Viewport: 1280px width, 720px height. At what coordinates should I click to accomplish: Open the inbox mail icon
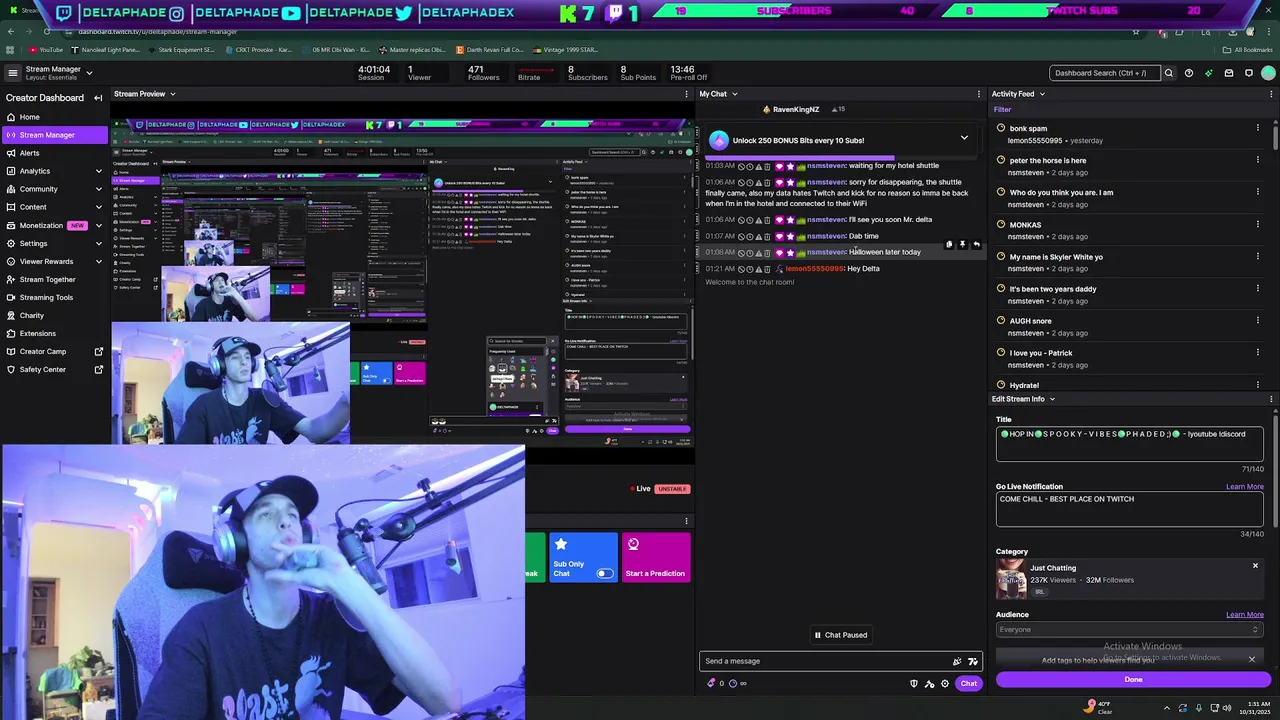[x=1229, y=73]
